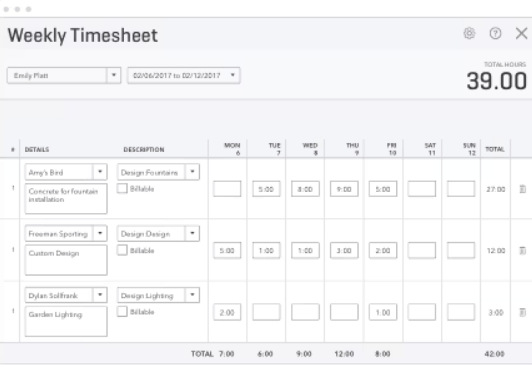Select Saturday field in Freeman Sporting row
This screenshot has height=365, width=532.
pyautogui.click(x=422, y=250)
